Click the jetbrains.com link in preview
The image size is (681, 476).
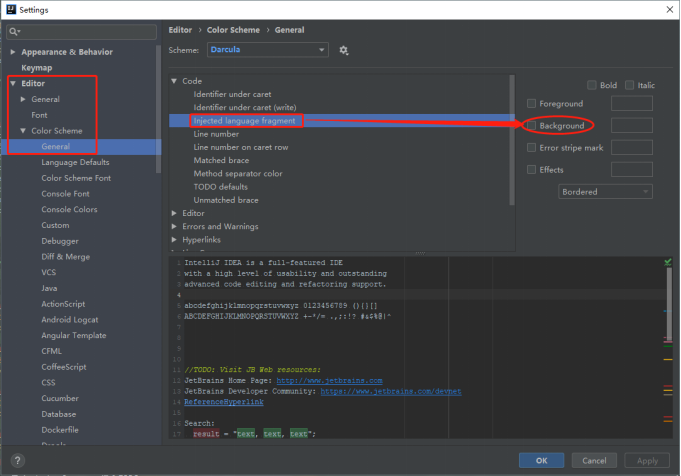[330, 380]
